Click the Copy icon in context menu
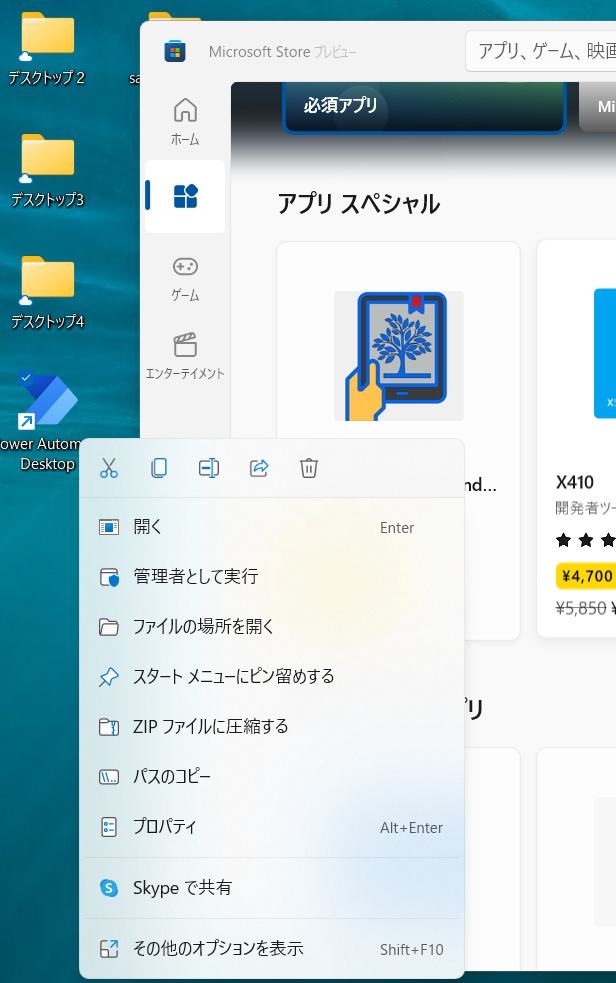The width and height of the screenshot is (616, 983). (x=159, y=468)
